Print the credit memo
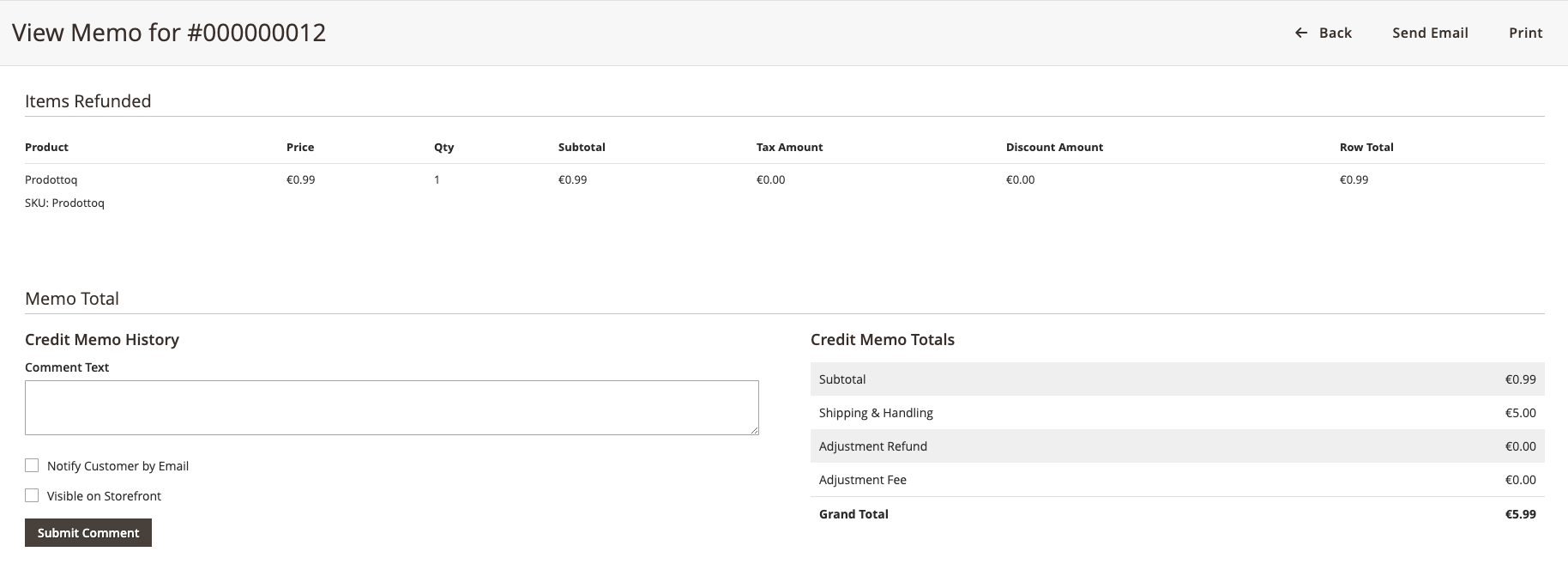This screenshot has width=1568, height=576. pos(1525,33)
